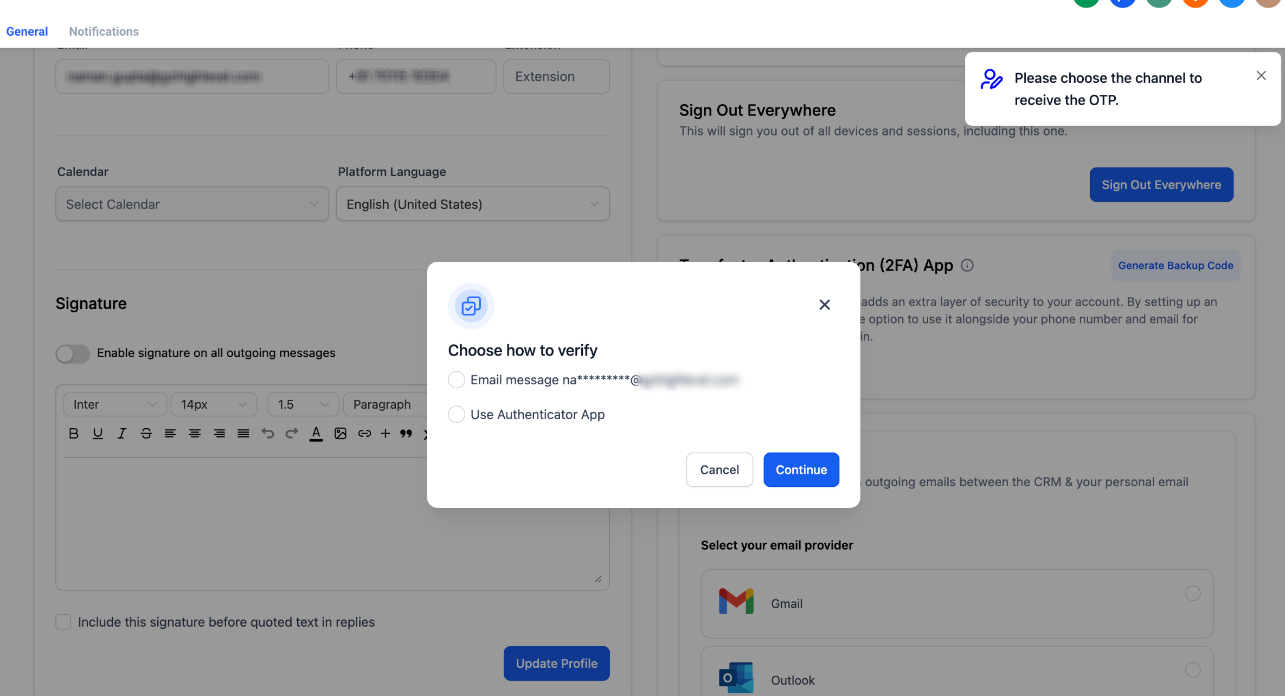Expand the Platform Language dropdown

473,204
